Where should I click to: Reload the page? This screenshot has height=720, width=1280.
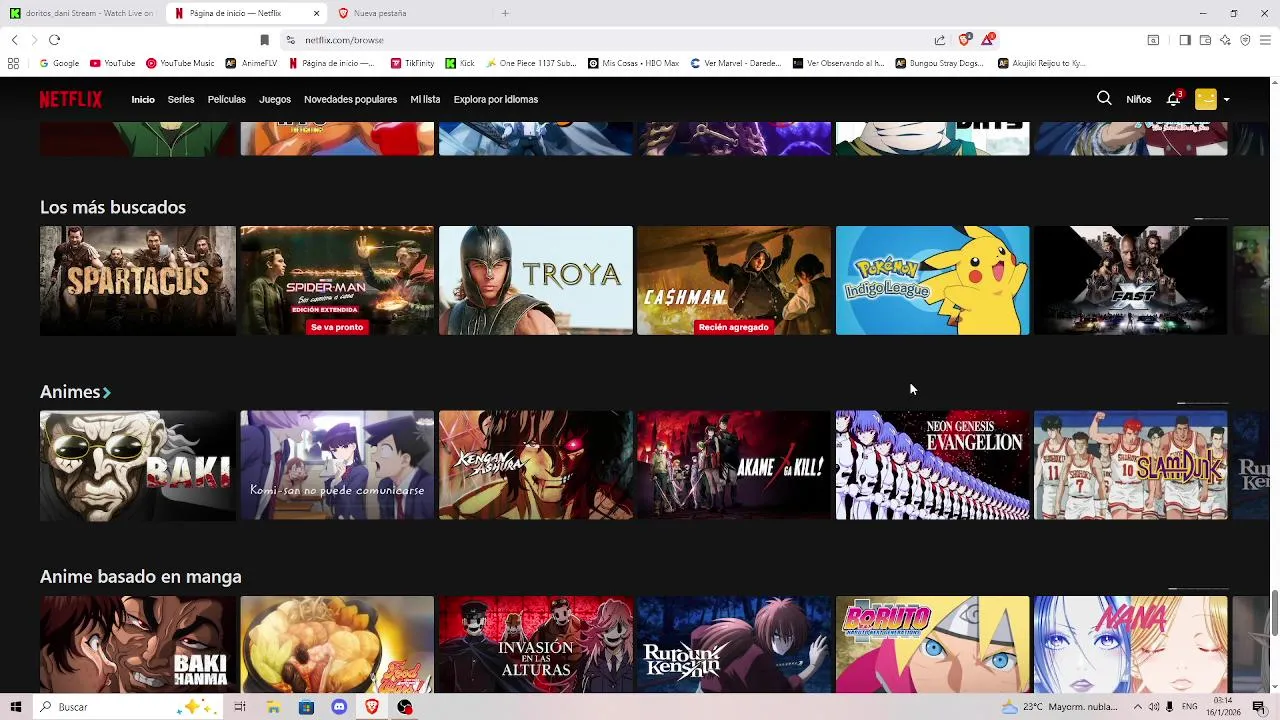pyautogui.click(x=54, y=40)
